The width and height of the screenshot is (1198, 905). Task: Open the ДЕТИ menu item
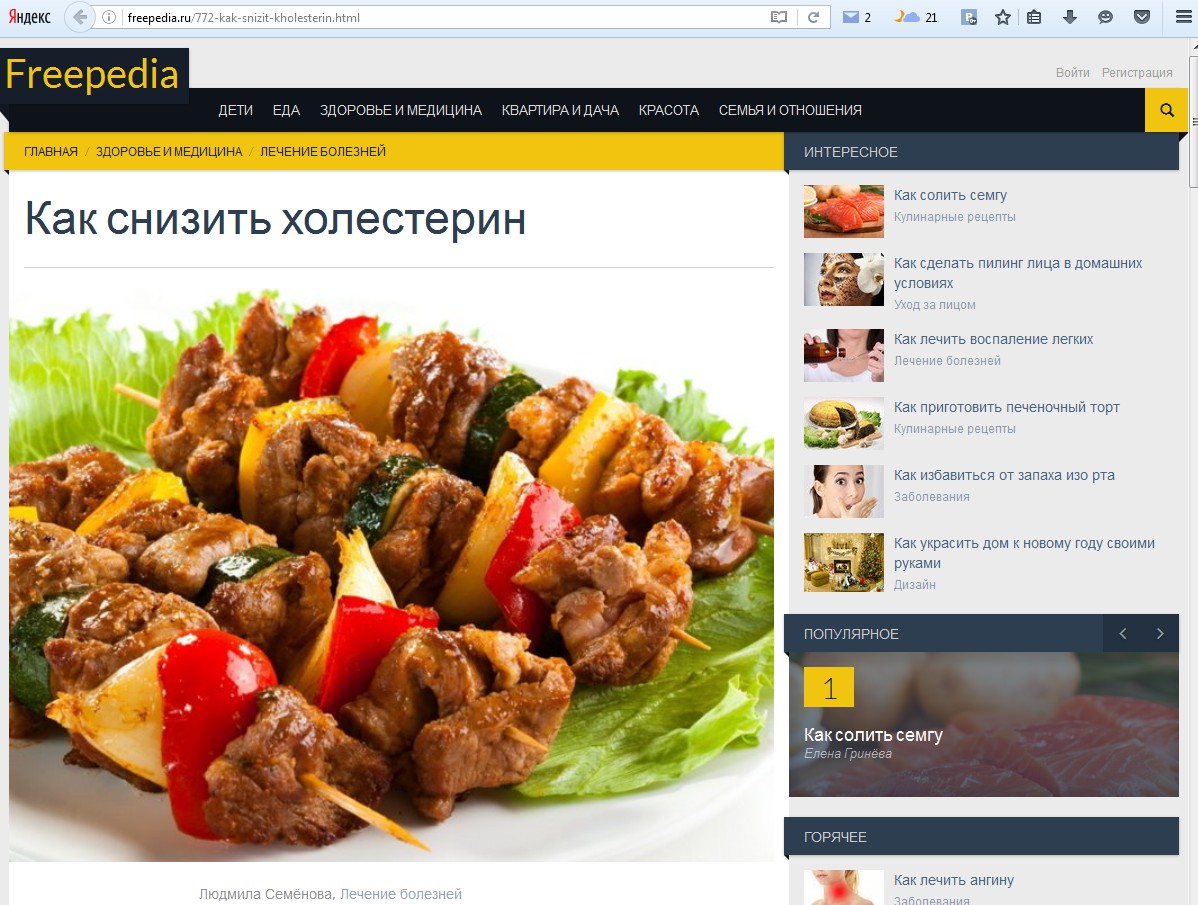tap(235, 110)
